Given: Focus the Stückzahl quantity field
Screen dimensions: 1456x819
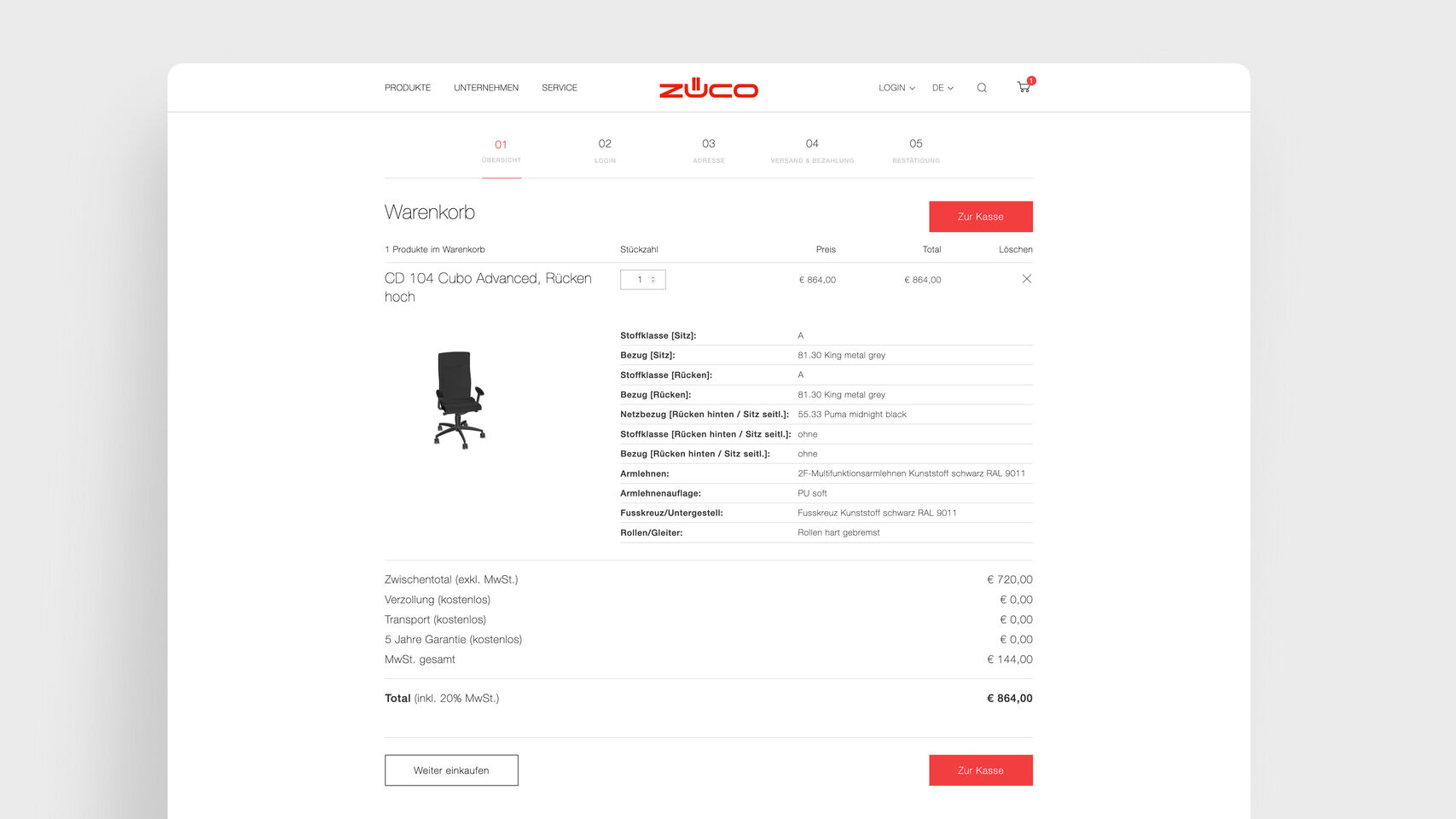Looking at the screenshot, I should pyautogui.click(x=643, y=280).
